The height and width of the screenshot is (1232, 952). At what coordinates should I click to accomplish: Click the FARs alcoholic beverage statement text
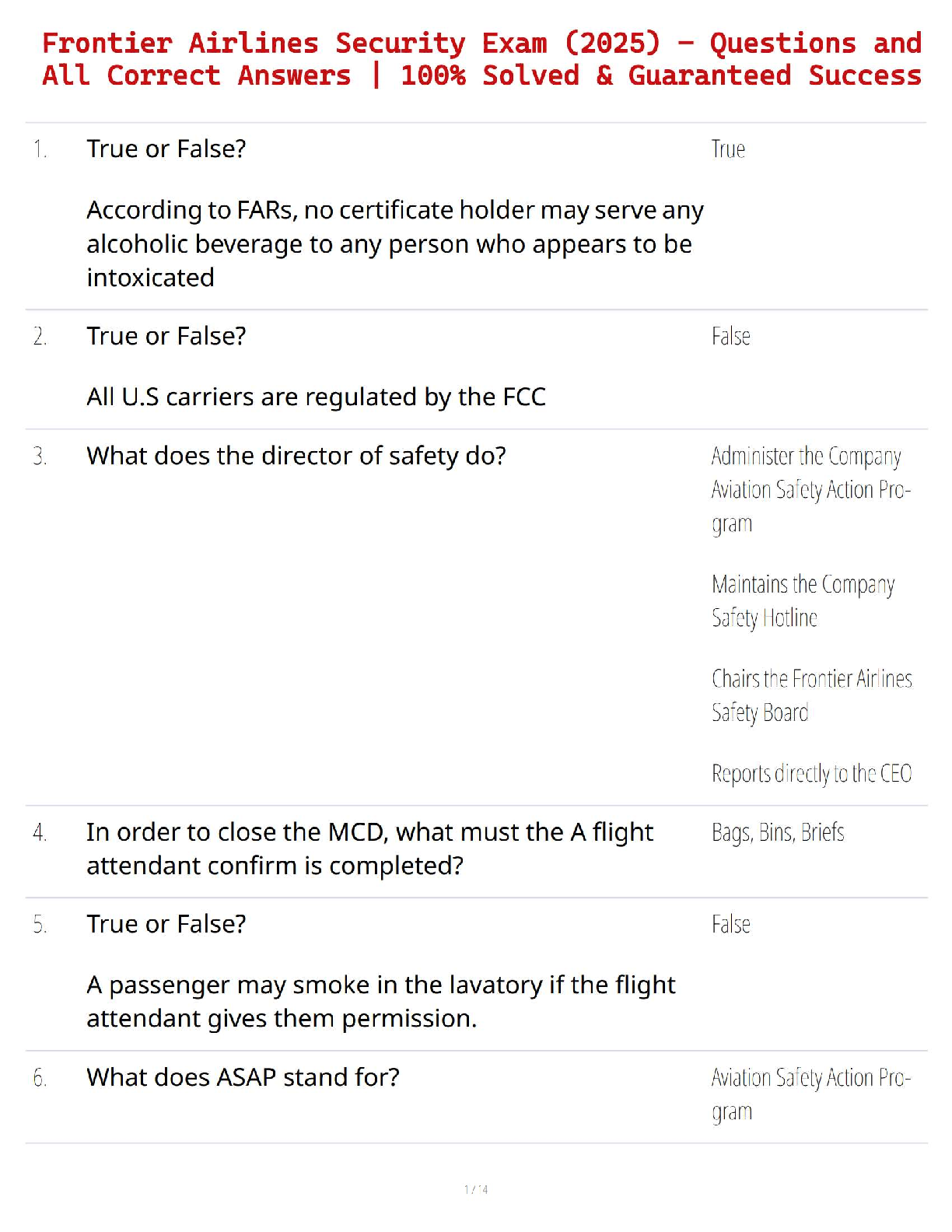pyautogui.click(x=394, y=243)
